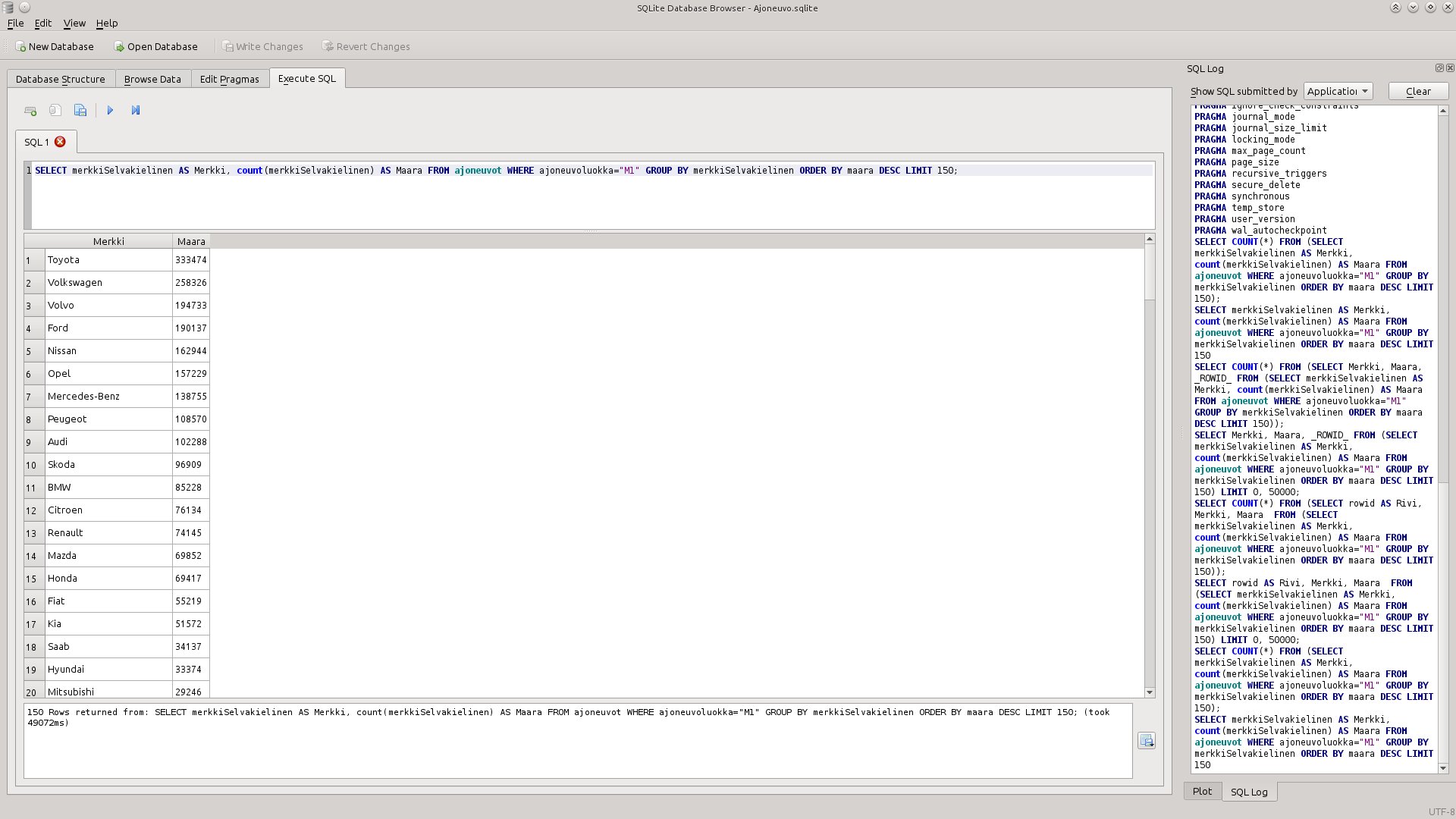Click the open SQL file icon
Image resolution: width=1456 pixels, height=819 pixels.
[x=55, y=111]
